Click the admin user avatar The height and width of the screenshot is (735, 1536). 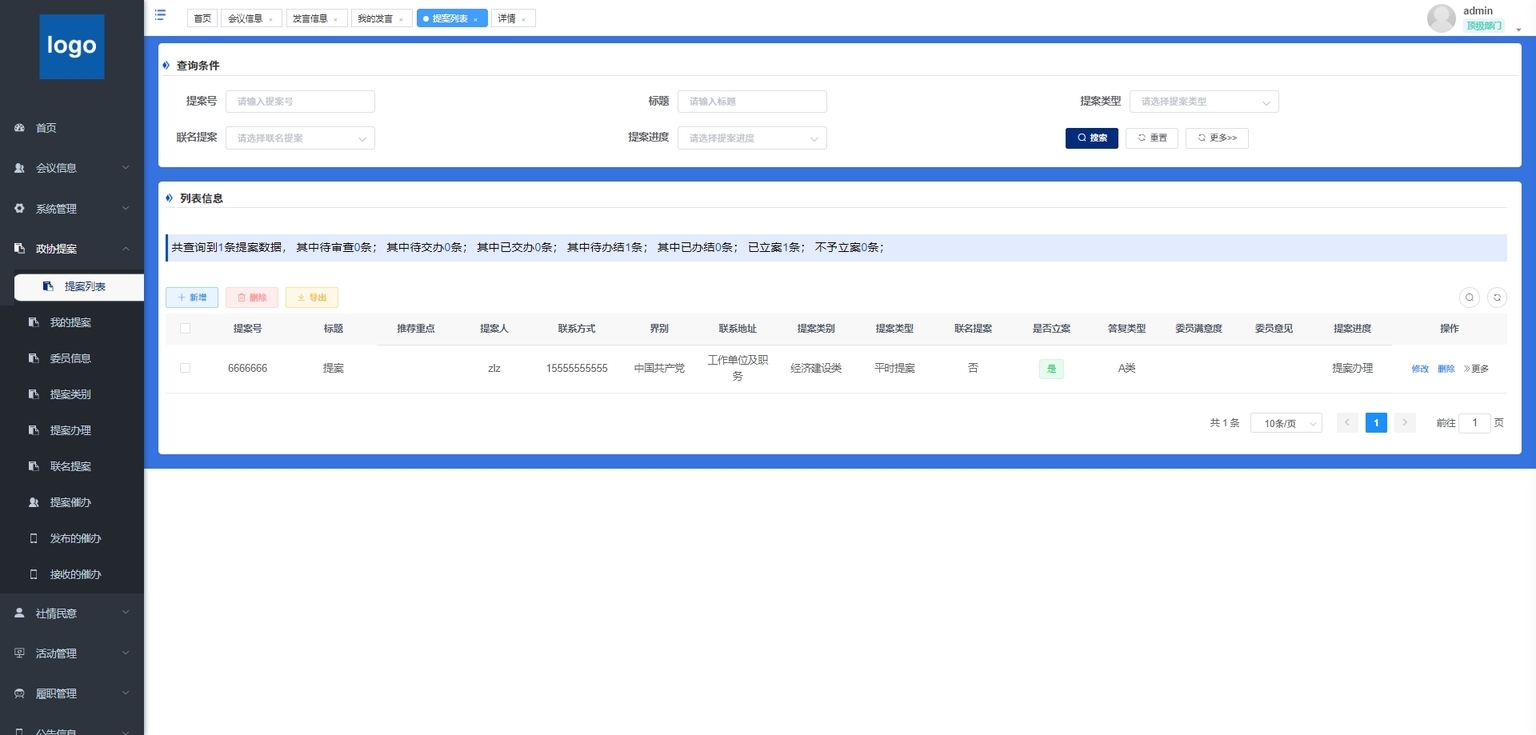(x=1441, y=18)
